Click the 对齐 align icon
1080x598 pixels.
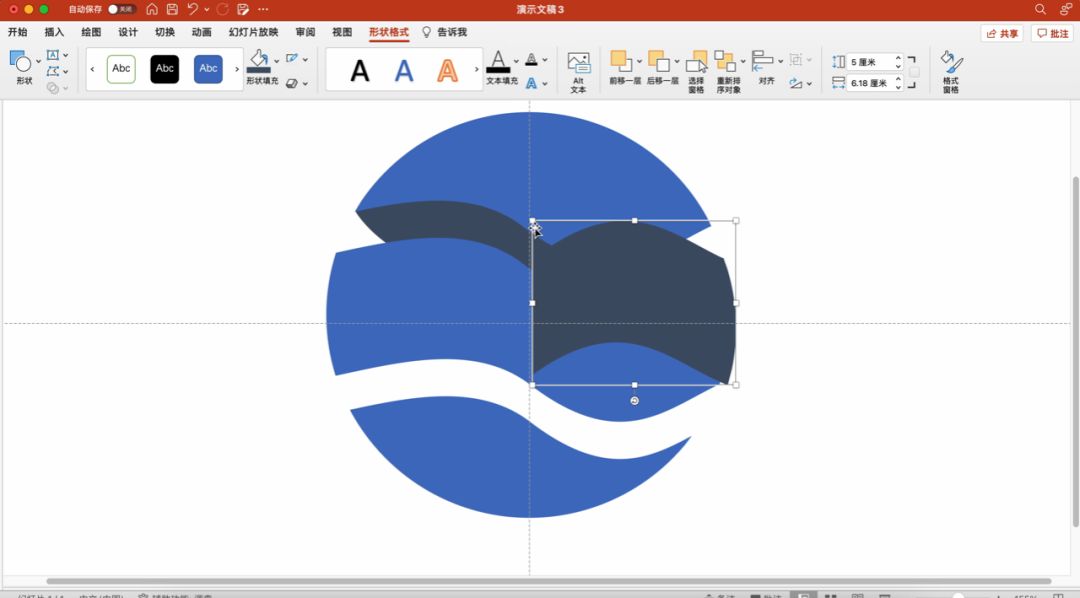(762, 61)
